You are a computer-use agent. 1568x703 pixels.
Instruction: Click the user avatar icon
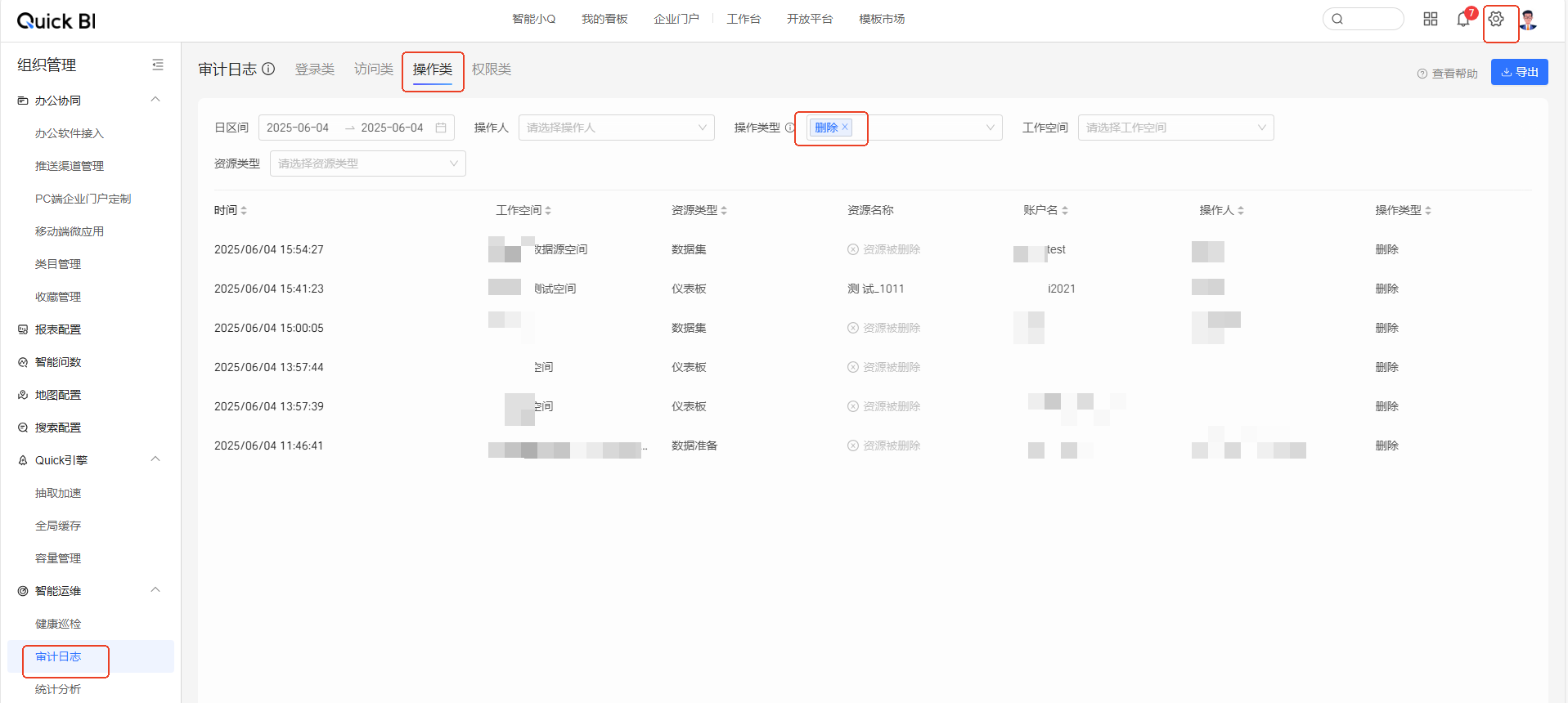point(1528,20)
